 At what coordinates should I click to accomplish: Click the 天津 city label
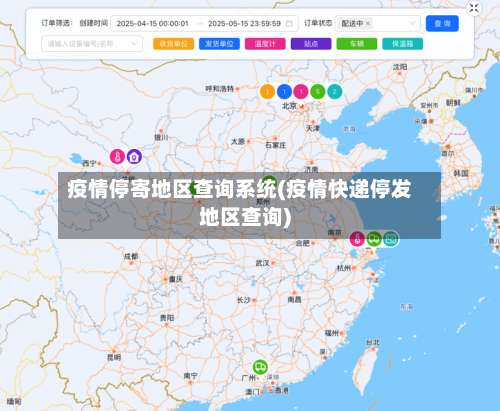[313, 128]
